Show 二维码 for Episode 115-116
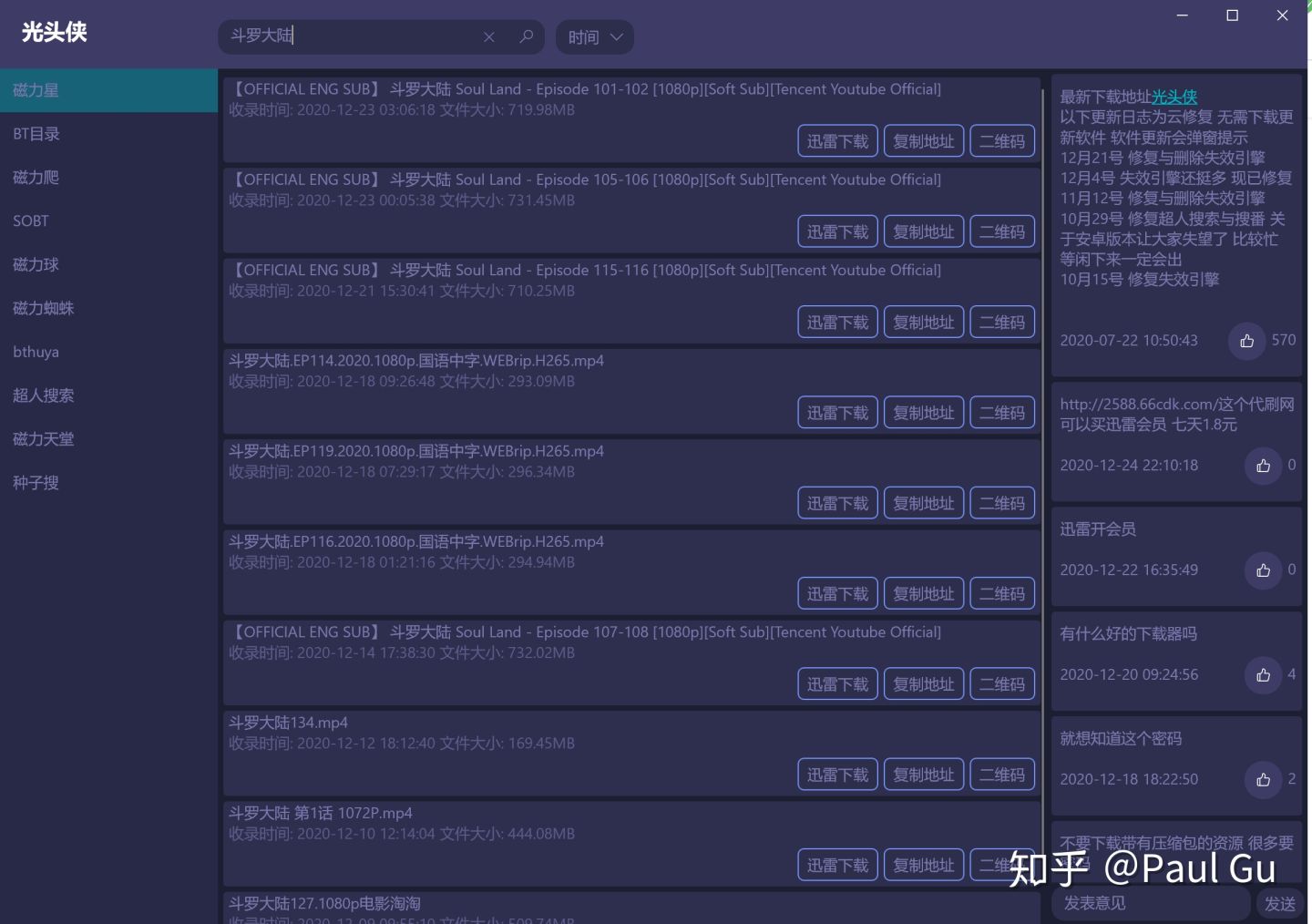Screen dimensions: 1312x924 pyautogui.click(x=1001, y=322)
